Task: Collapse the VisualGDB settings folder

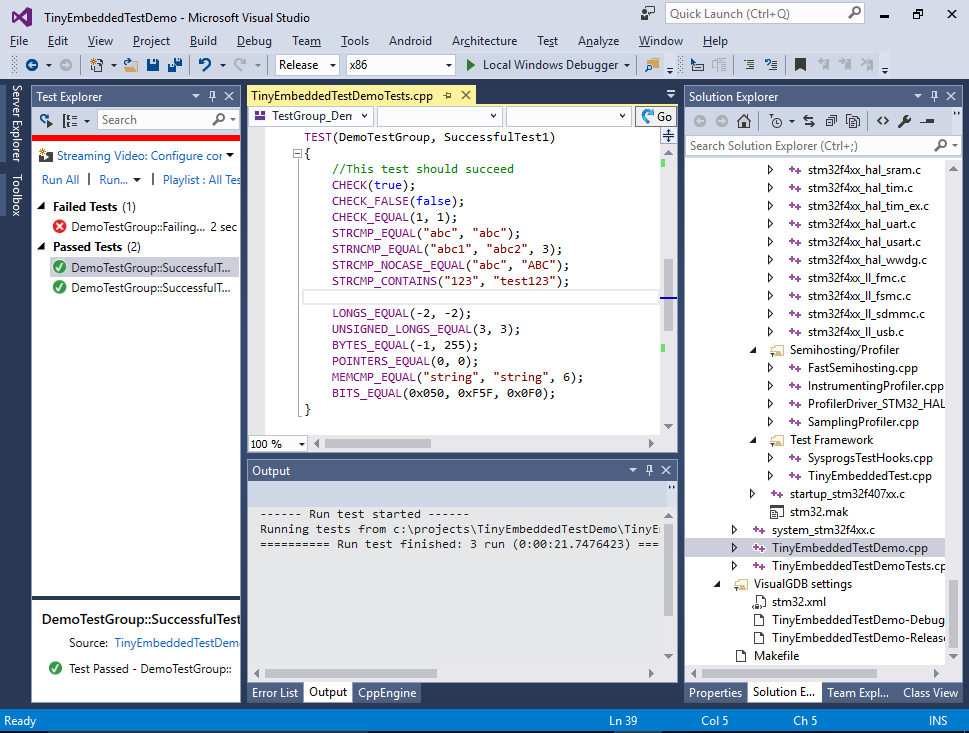Action: (717, 584)
